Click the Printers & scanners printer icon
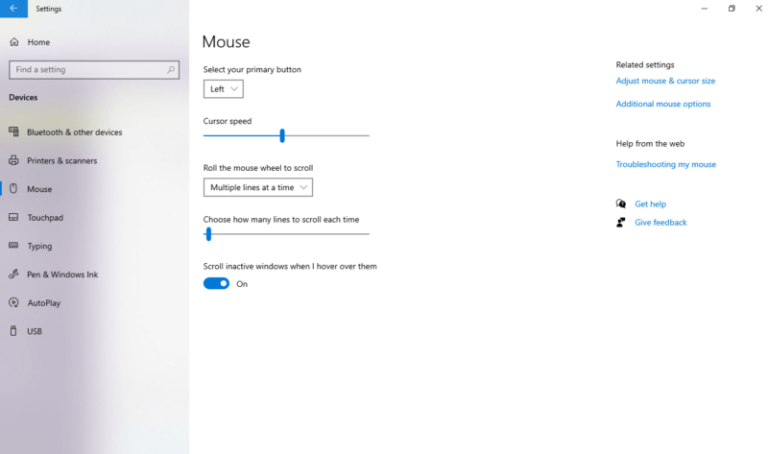The image size is (768, 454). coord(14,160)
